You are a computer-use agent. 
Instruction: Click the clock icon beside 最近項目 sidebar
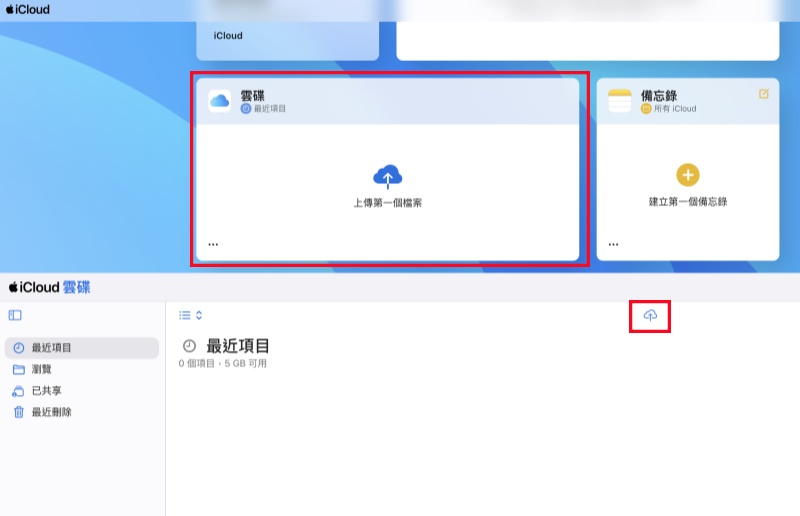pyautogui.click(x=19, y=348)
